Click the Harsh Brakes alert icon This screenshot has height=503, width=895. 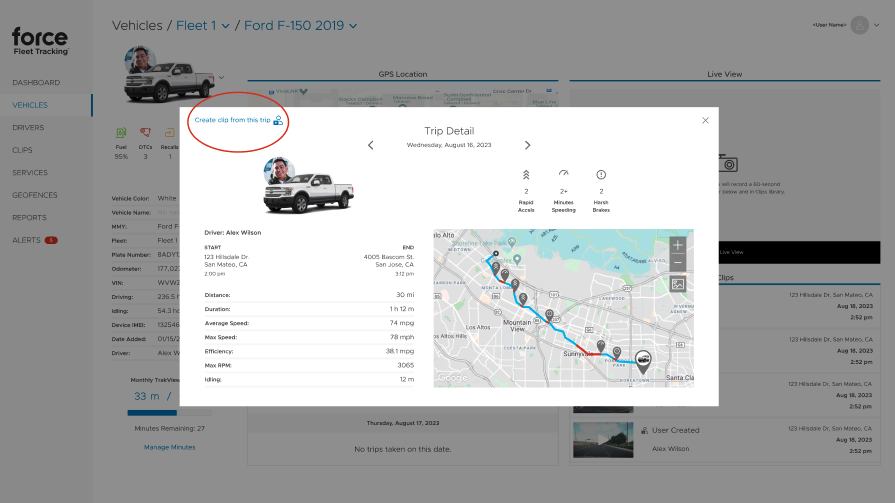601,175
